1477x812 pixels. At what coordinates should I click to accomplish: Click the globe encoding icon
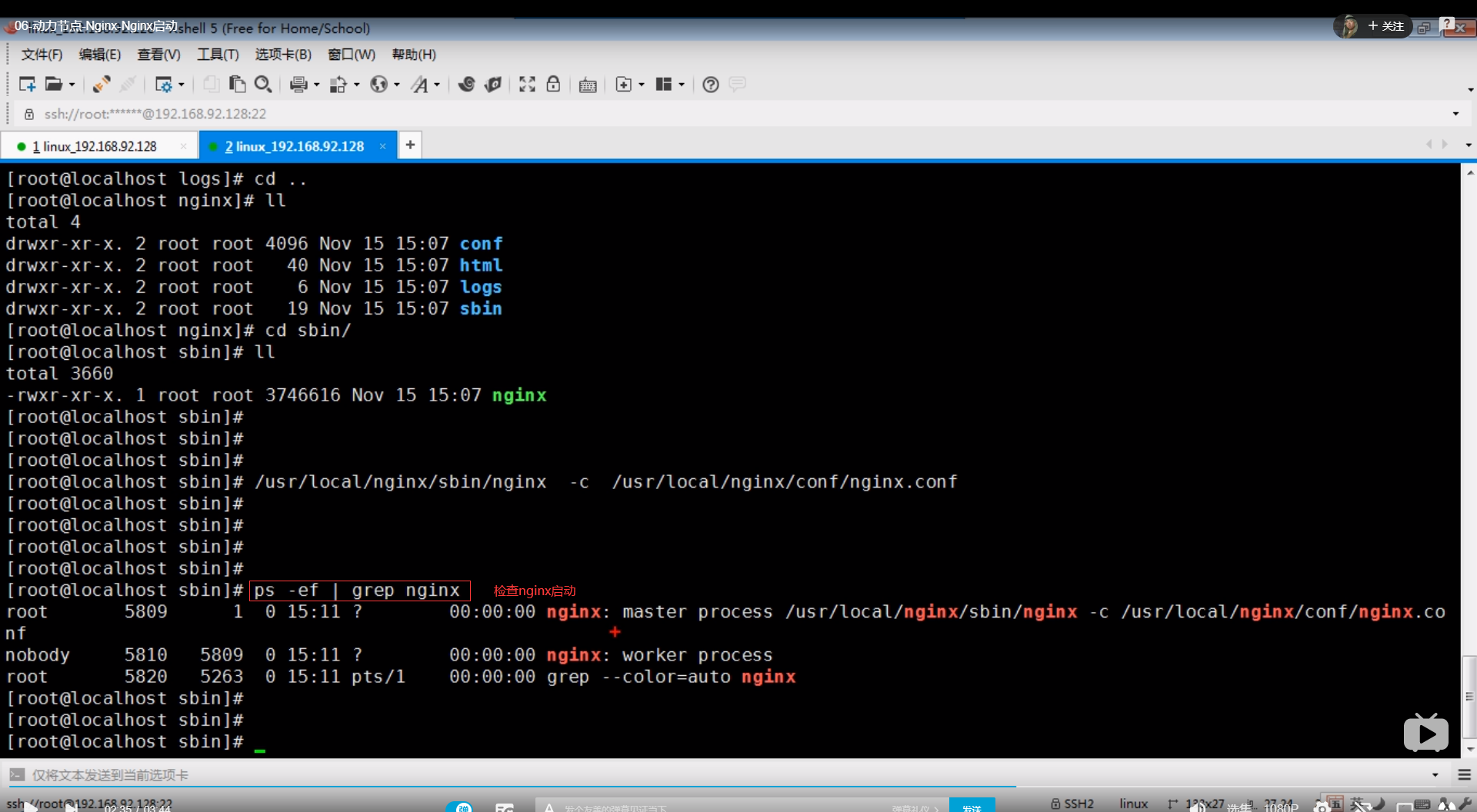[378, 85]
